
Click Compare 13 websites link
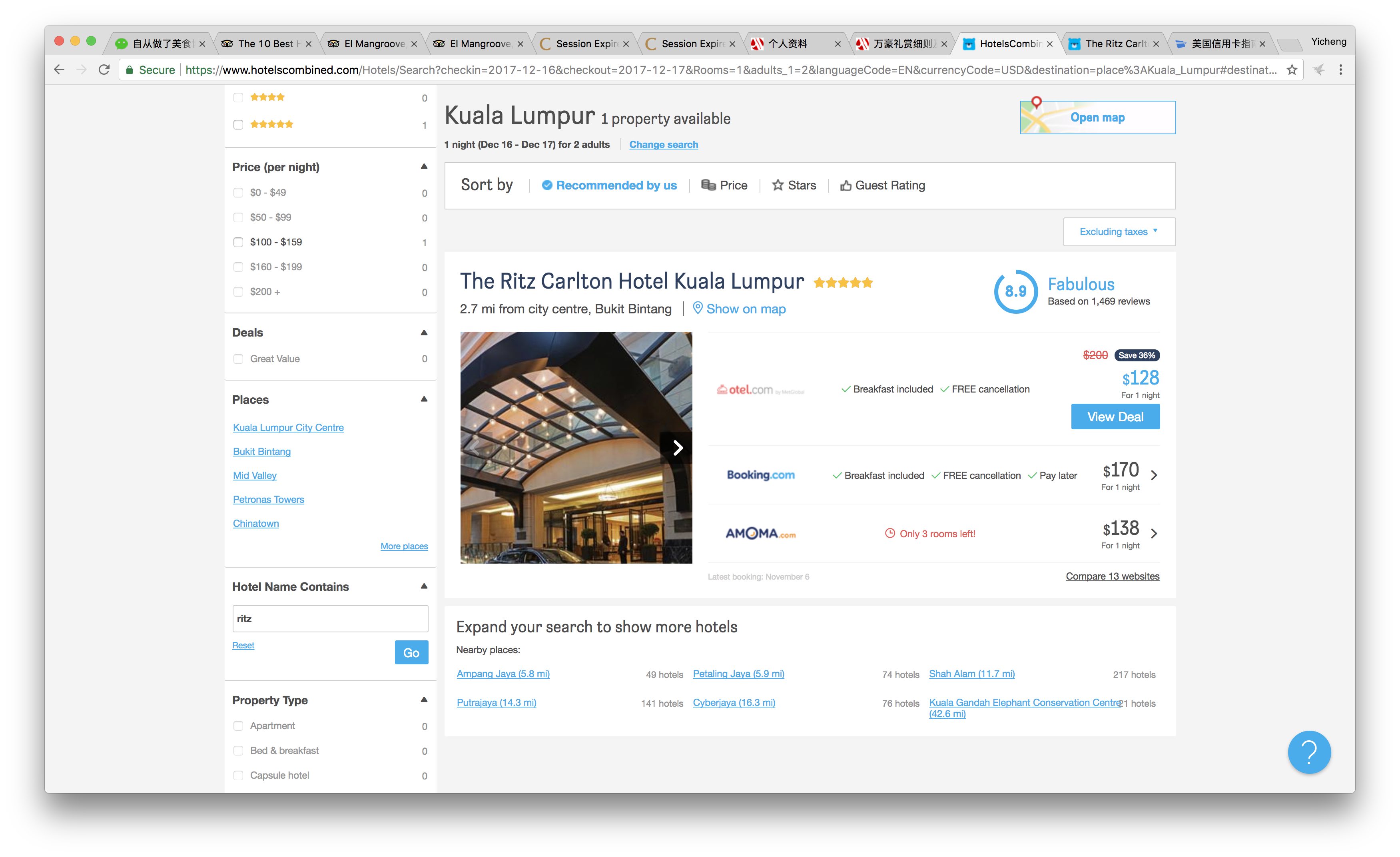[x=1112, y=576]
